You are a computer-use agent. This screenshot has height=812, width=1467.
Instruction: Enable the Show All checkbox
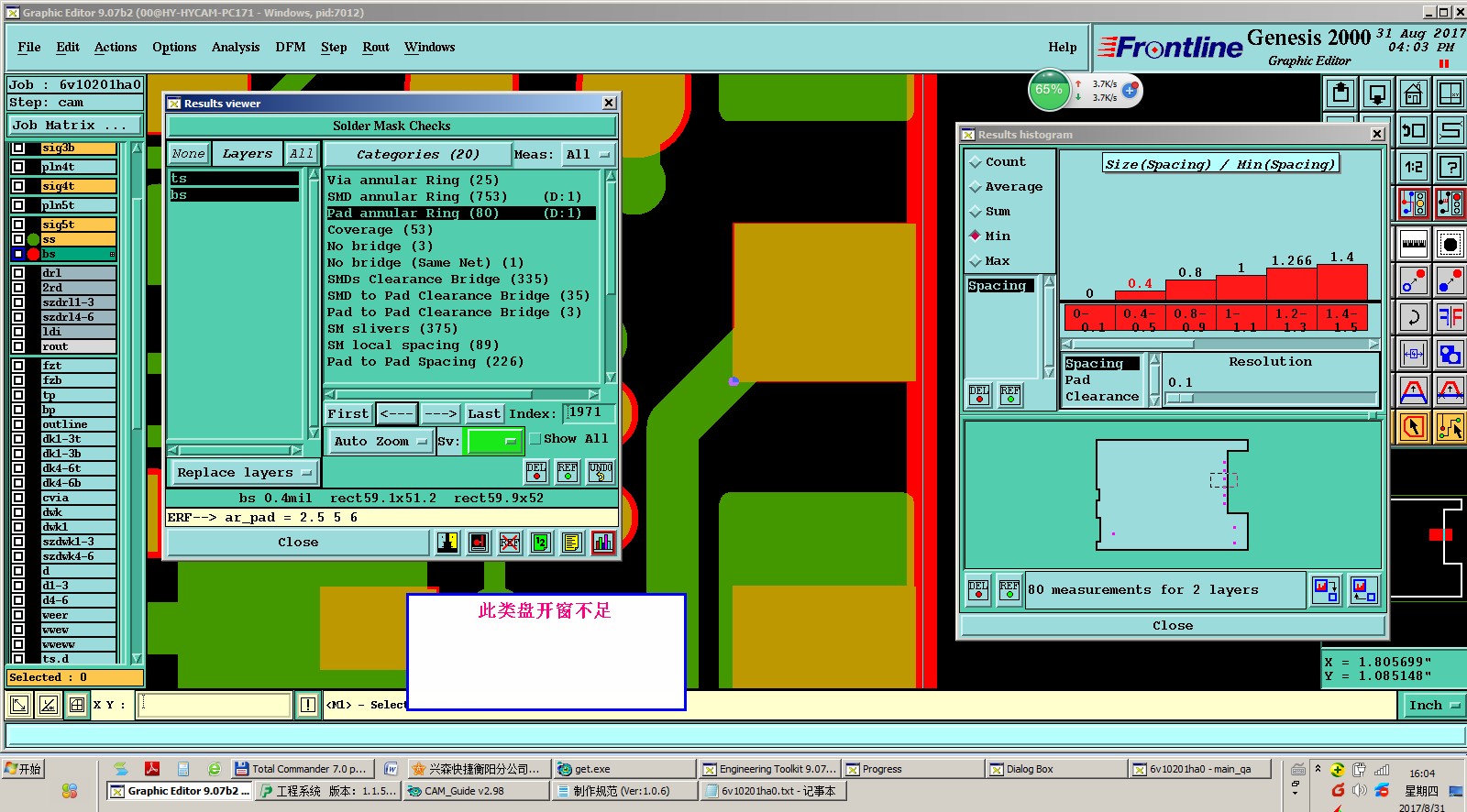(x=535, y=439)
